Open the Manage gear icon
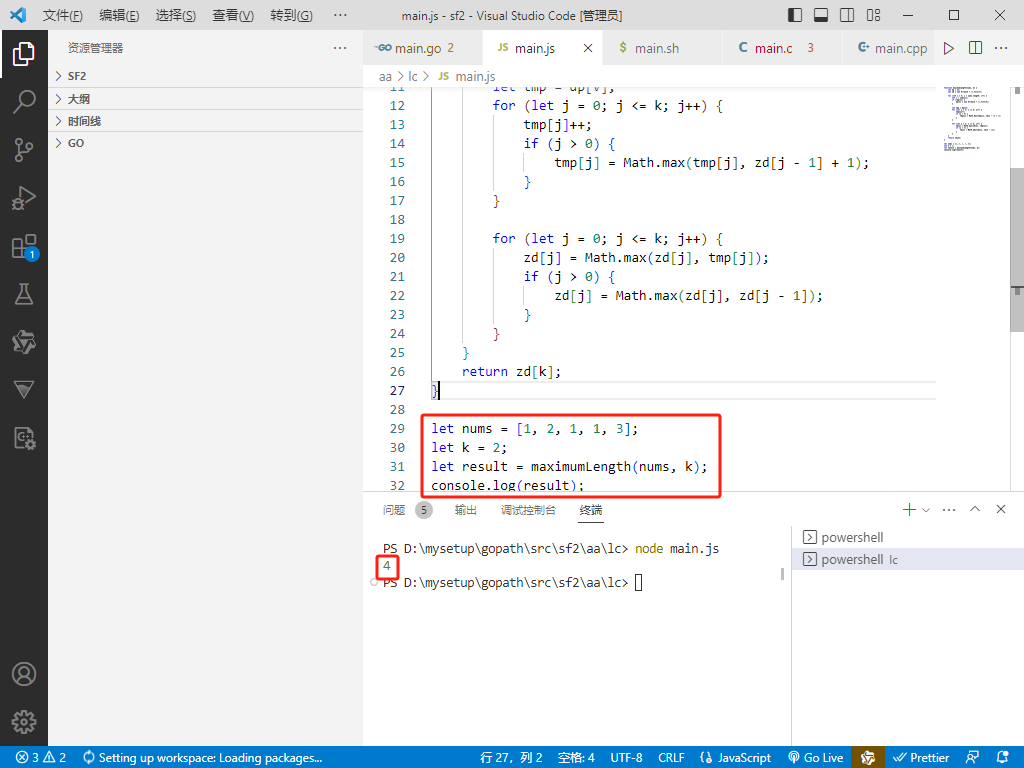This screenshot has height=768, width=1024. click(x=24, y=722)
